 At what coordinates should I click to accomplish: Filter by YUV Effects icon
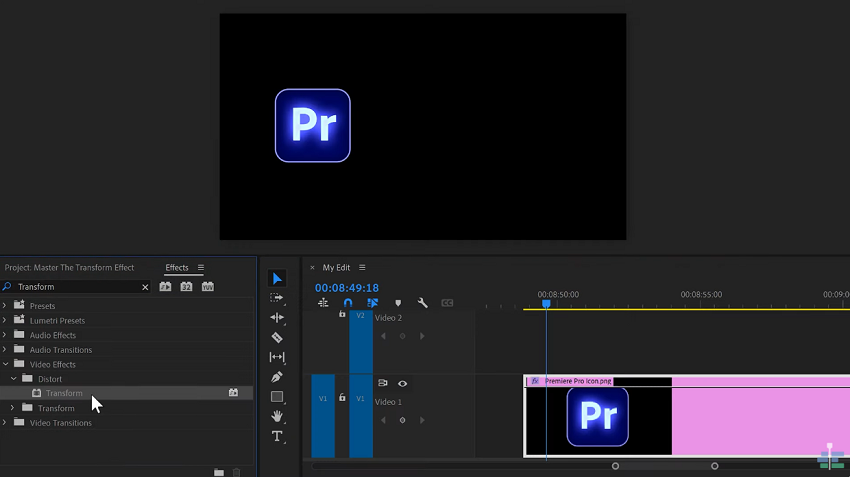[x=208, y=287]
